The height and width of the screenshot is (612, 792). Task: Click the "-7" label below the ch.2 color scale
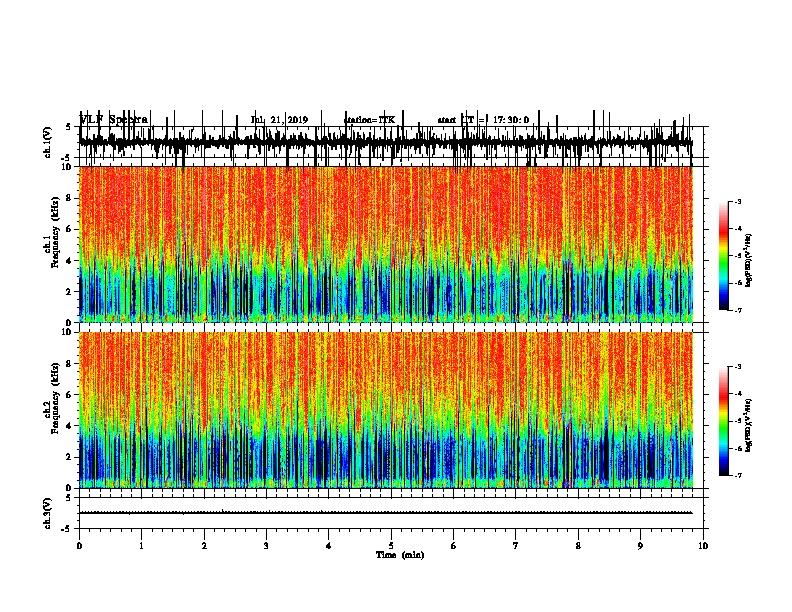(x=737, y=475)
